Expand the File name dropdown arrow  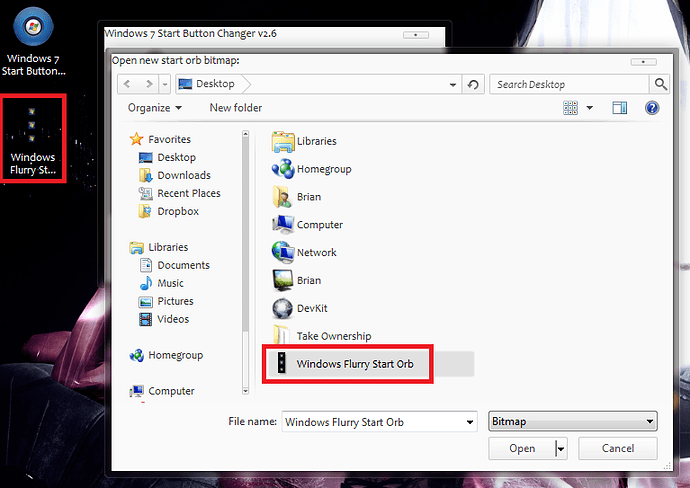pos(469,422)
